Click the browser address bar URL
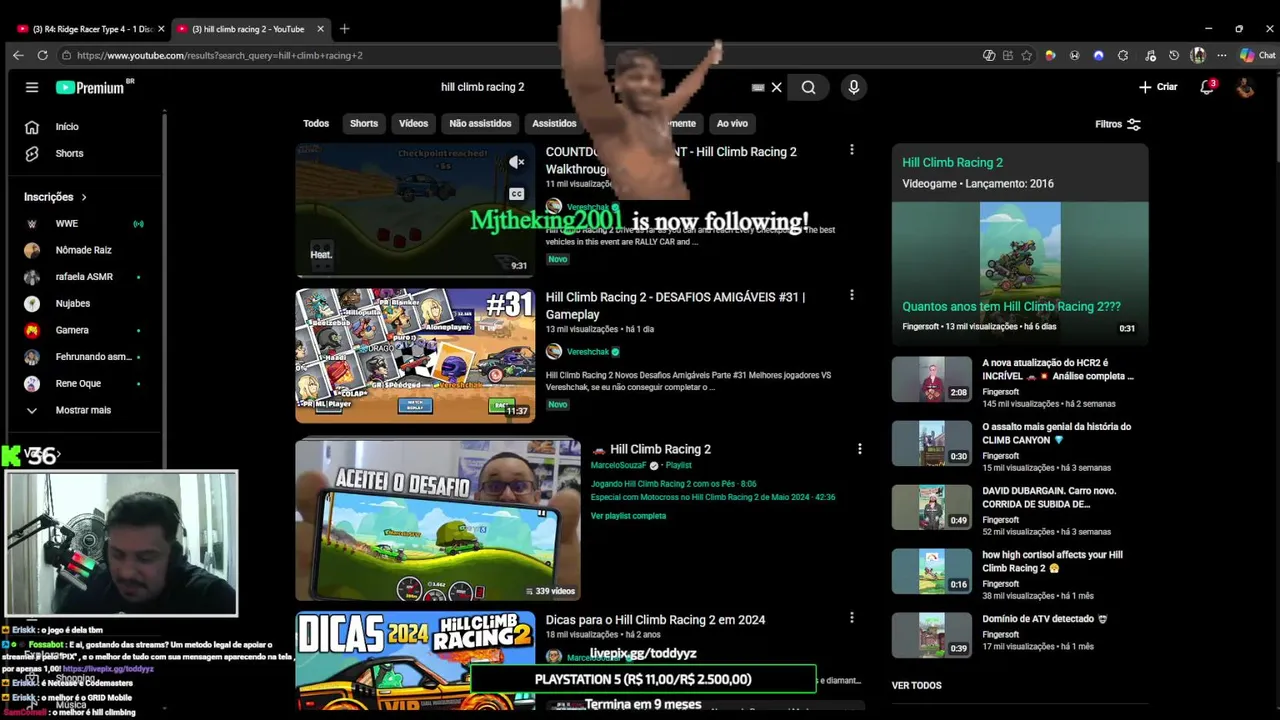The height and width of the screenshot is (720, 1280). click(220, 56)
